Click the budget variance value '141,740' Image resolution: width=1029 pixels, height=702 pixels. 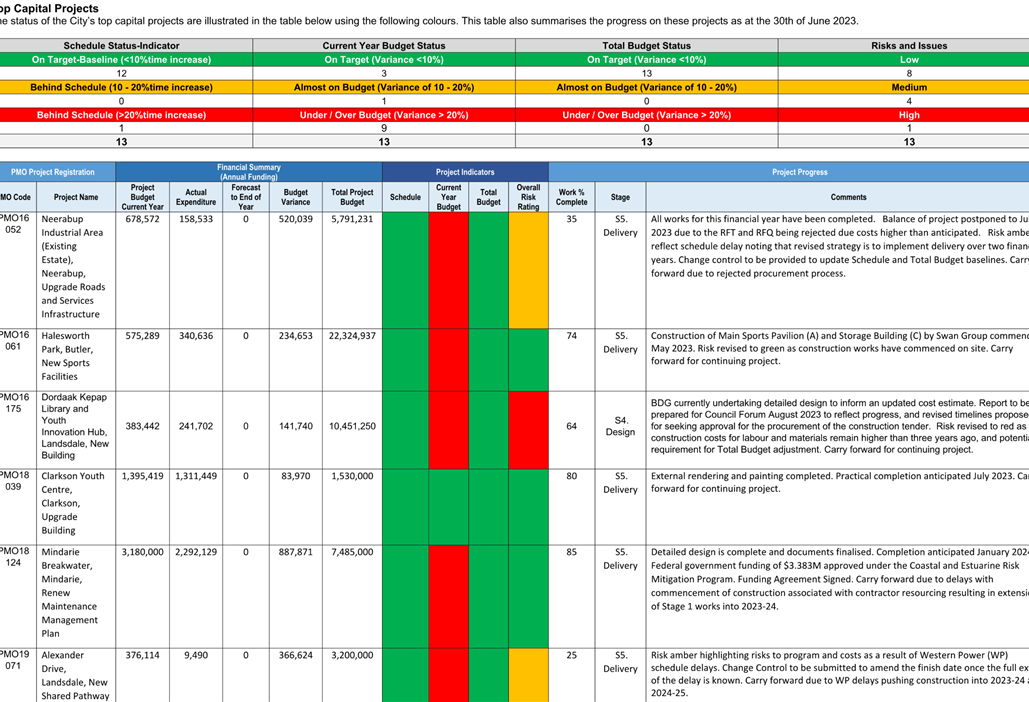coord(295,426)
